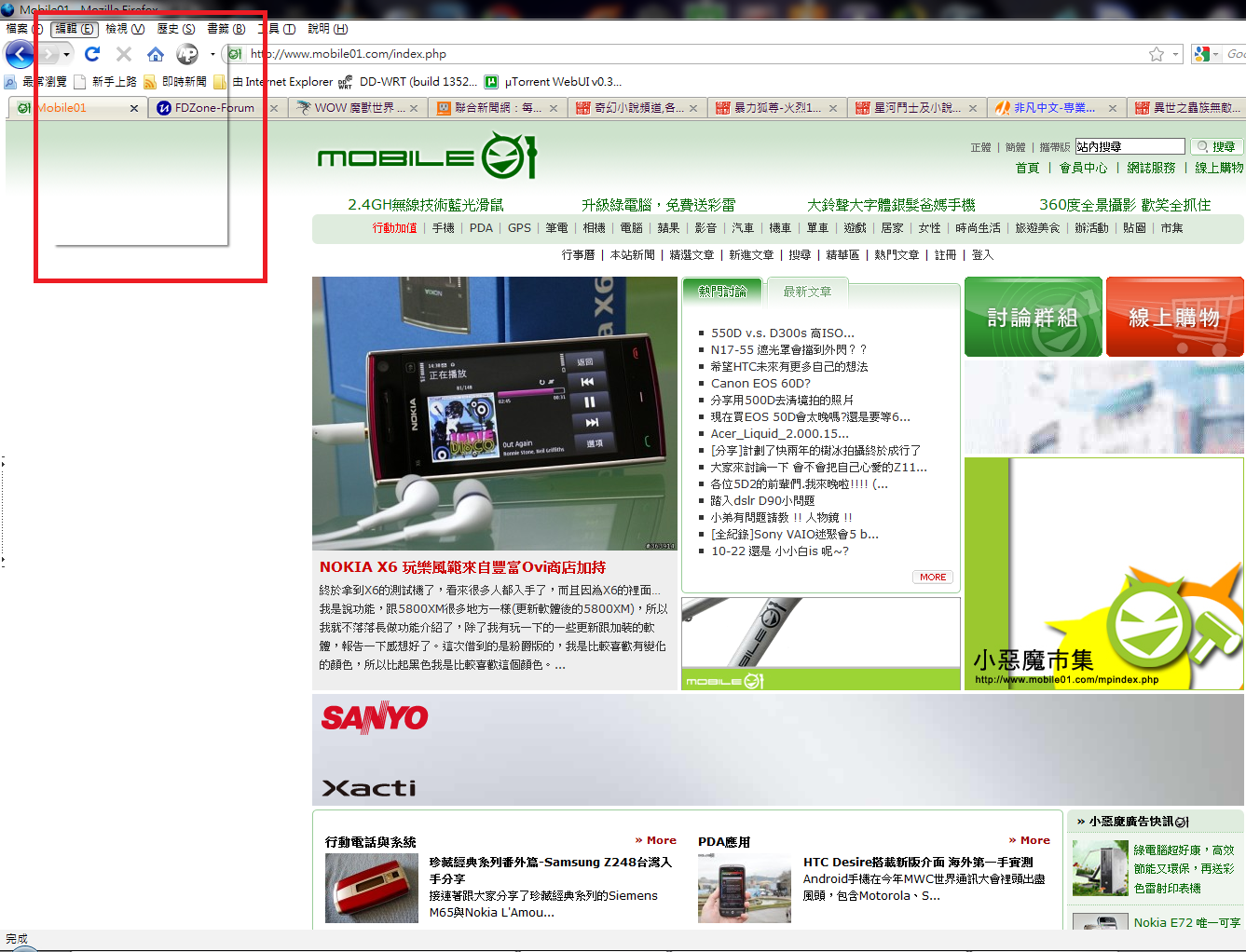Go to the browser Home page icon
The width and height of the screenshot is (1246, 952).
[x=156, y=54]
